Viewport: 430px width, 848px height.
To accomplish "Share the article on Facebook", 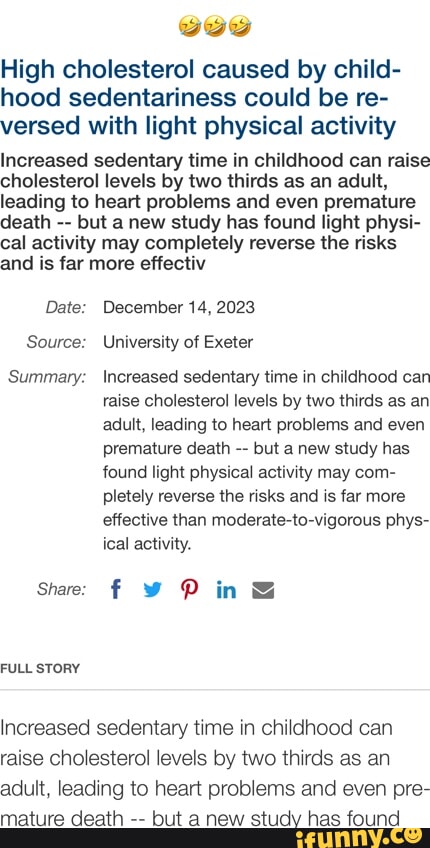I will [x=114, y=589].
